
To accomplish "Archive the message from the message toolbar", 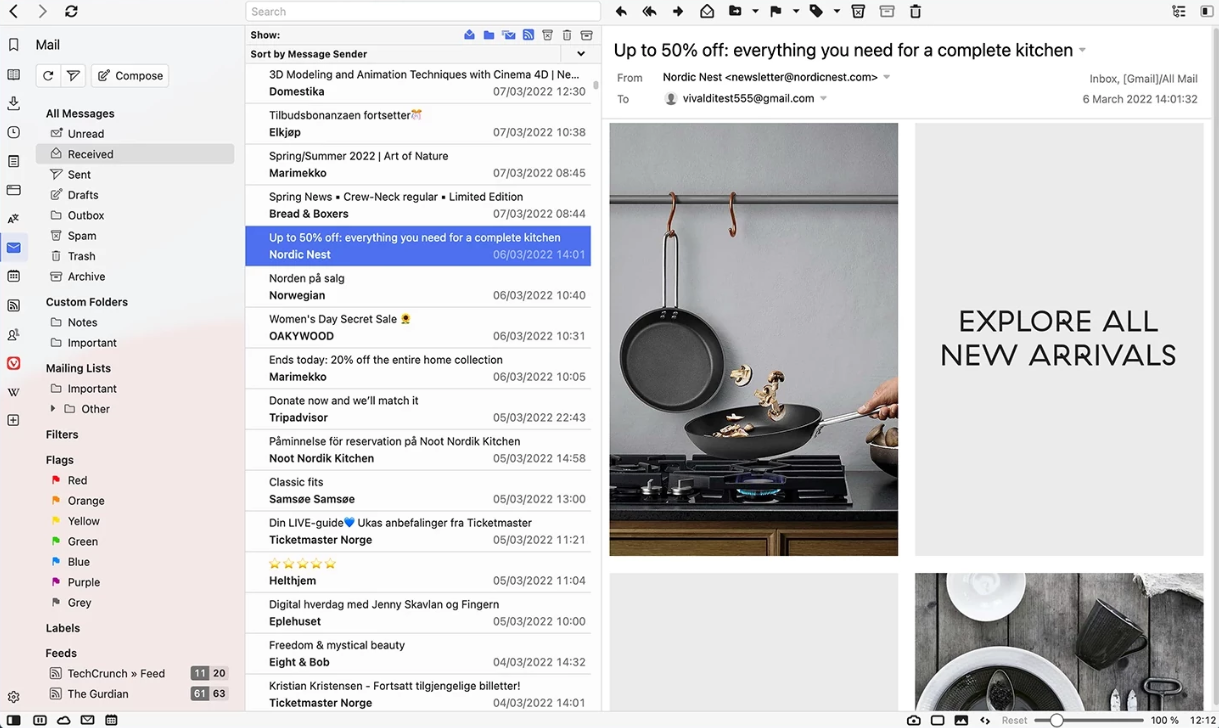I will tap(887, 11).
